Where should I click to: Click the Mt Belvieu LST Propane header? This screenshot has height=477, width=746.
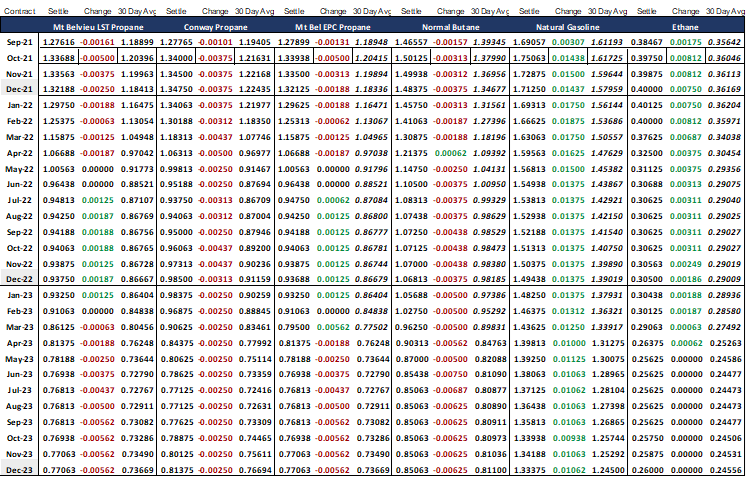(x=98, y=27)
